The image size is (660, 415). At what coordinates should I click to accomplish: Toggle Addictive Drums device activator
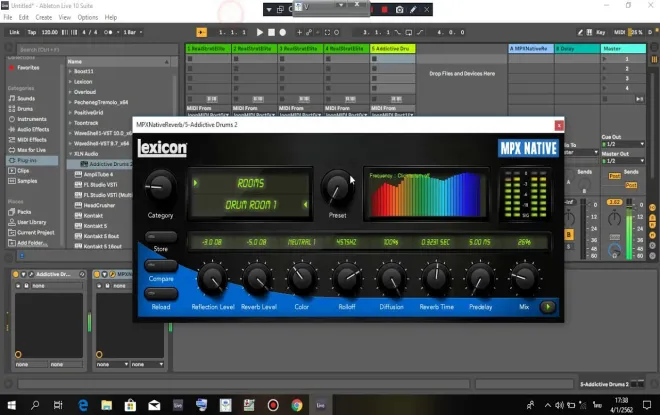coord(16,274)
